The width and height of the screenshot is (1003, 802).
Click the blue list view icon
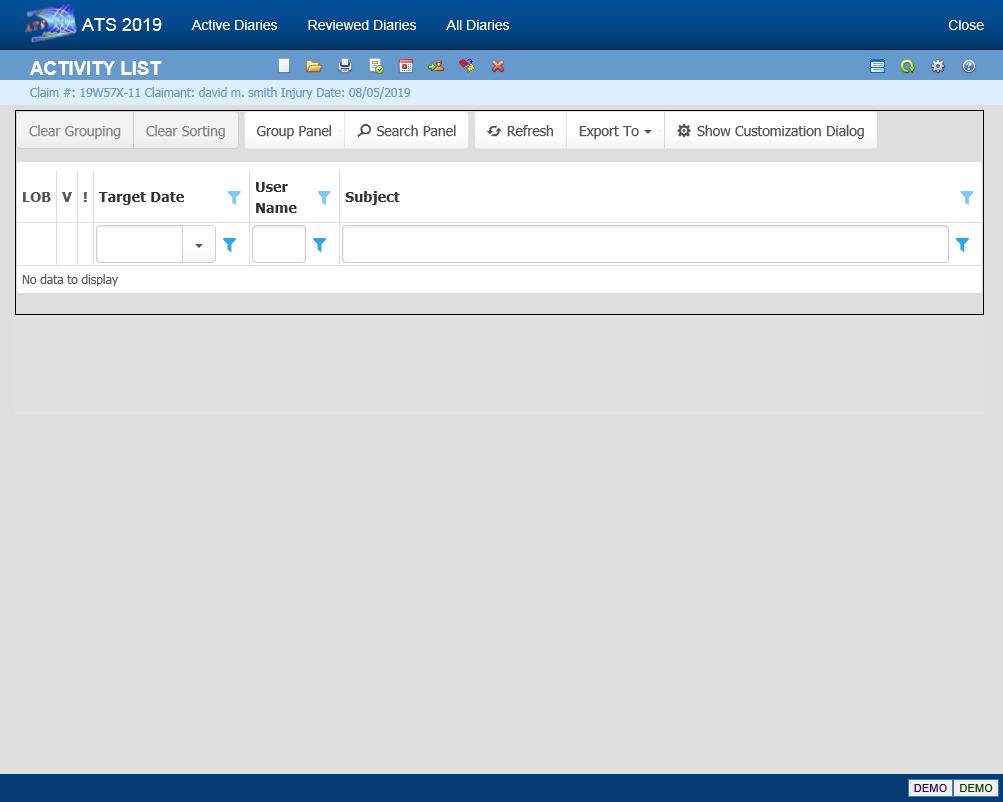coord(877,66)
